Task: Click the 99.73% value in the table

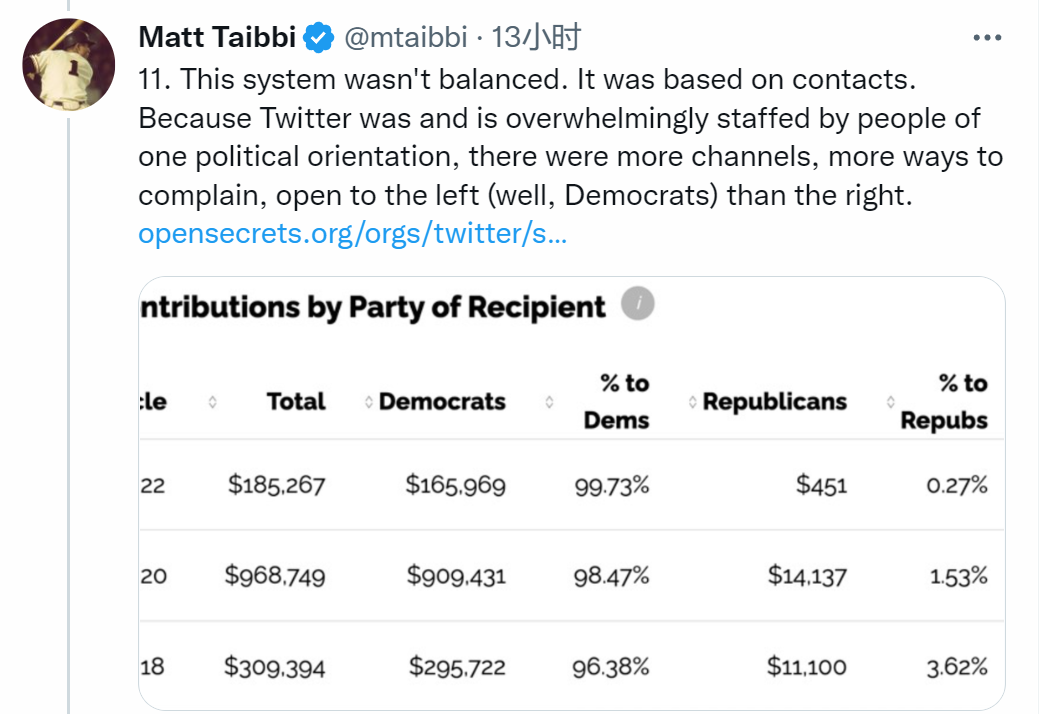Action: (612, 486)
